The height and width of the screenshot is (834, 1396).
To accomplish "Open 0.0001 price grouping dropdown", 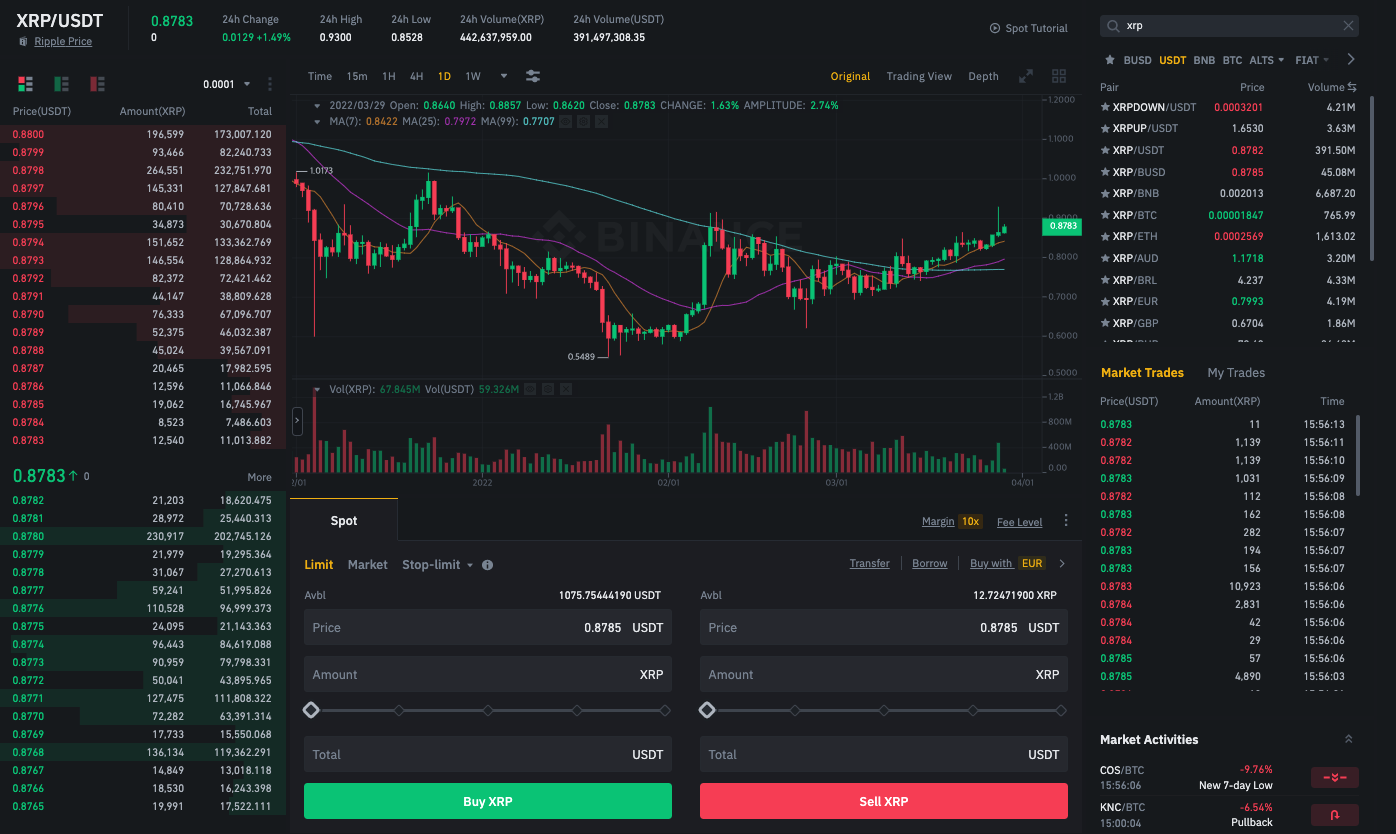I will coord(227,84).
